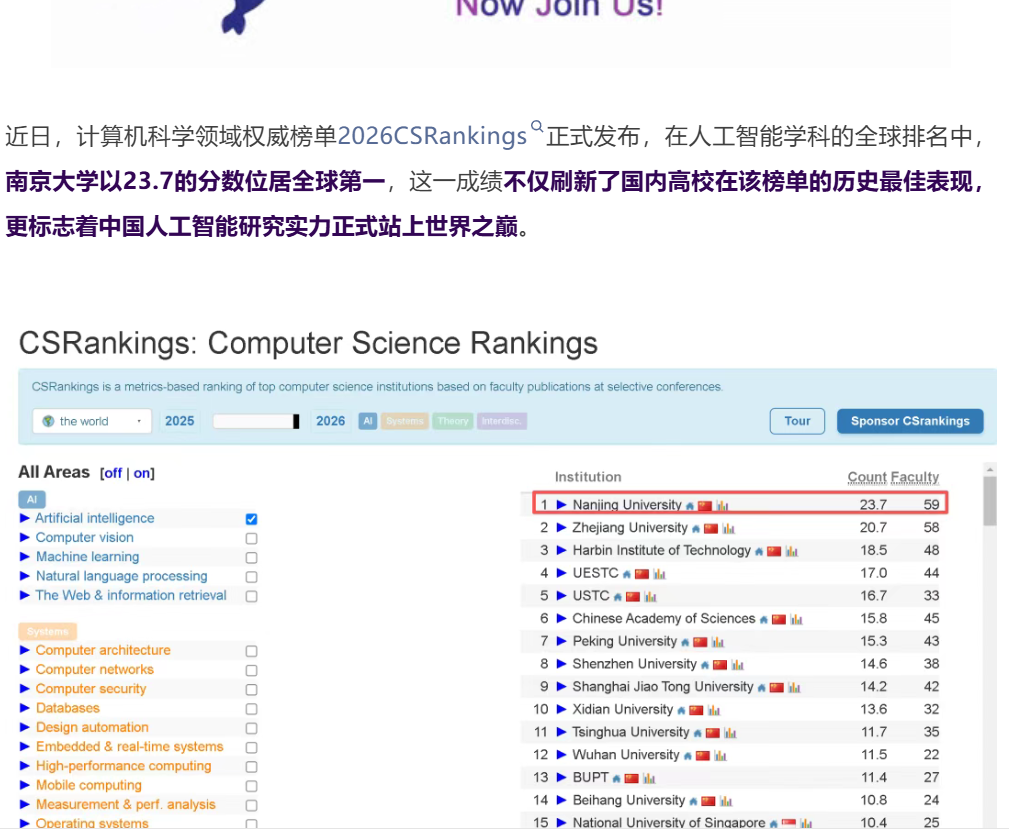The image size is (1014, 837).
Task: Sort by Faculty column header
Action: point(915,477)
